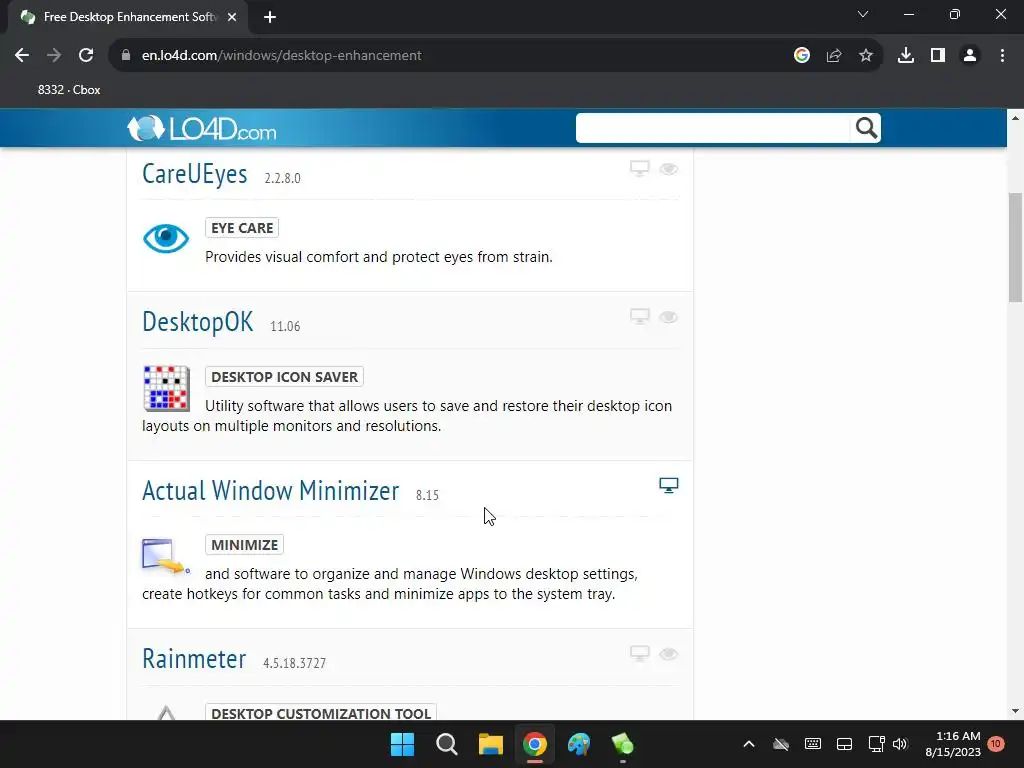Share this page via share icon
This screenshot has height=768, width=1024.
(x=833, y=56)
